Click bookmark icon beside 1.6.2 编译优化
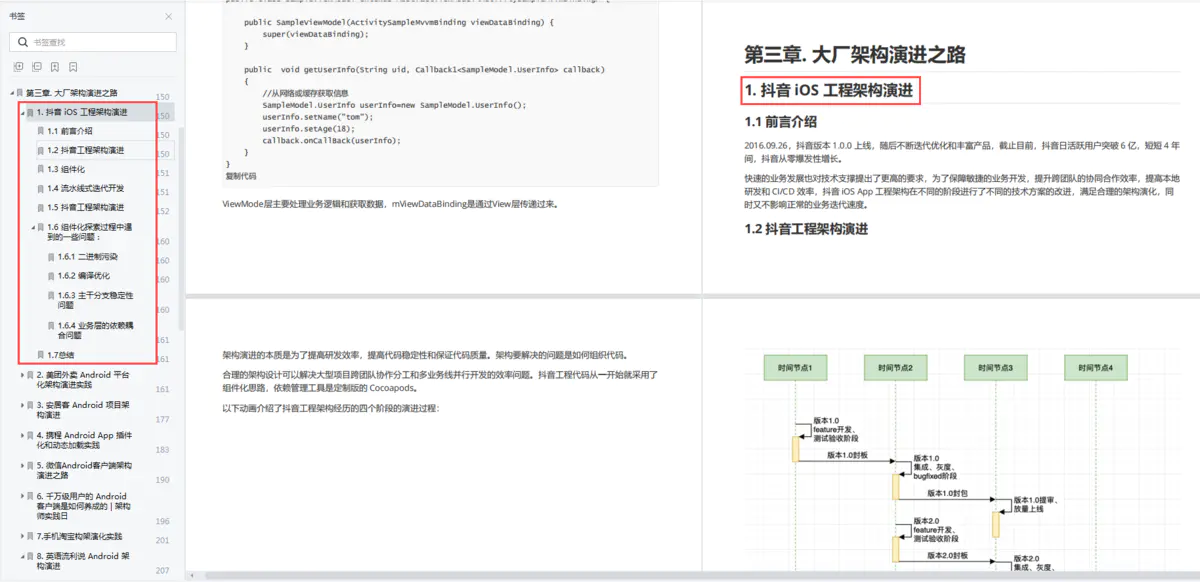 (x=52, y=275)
